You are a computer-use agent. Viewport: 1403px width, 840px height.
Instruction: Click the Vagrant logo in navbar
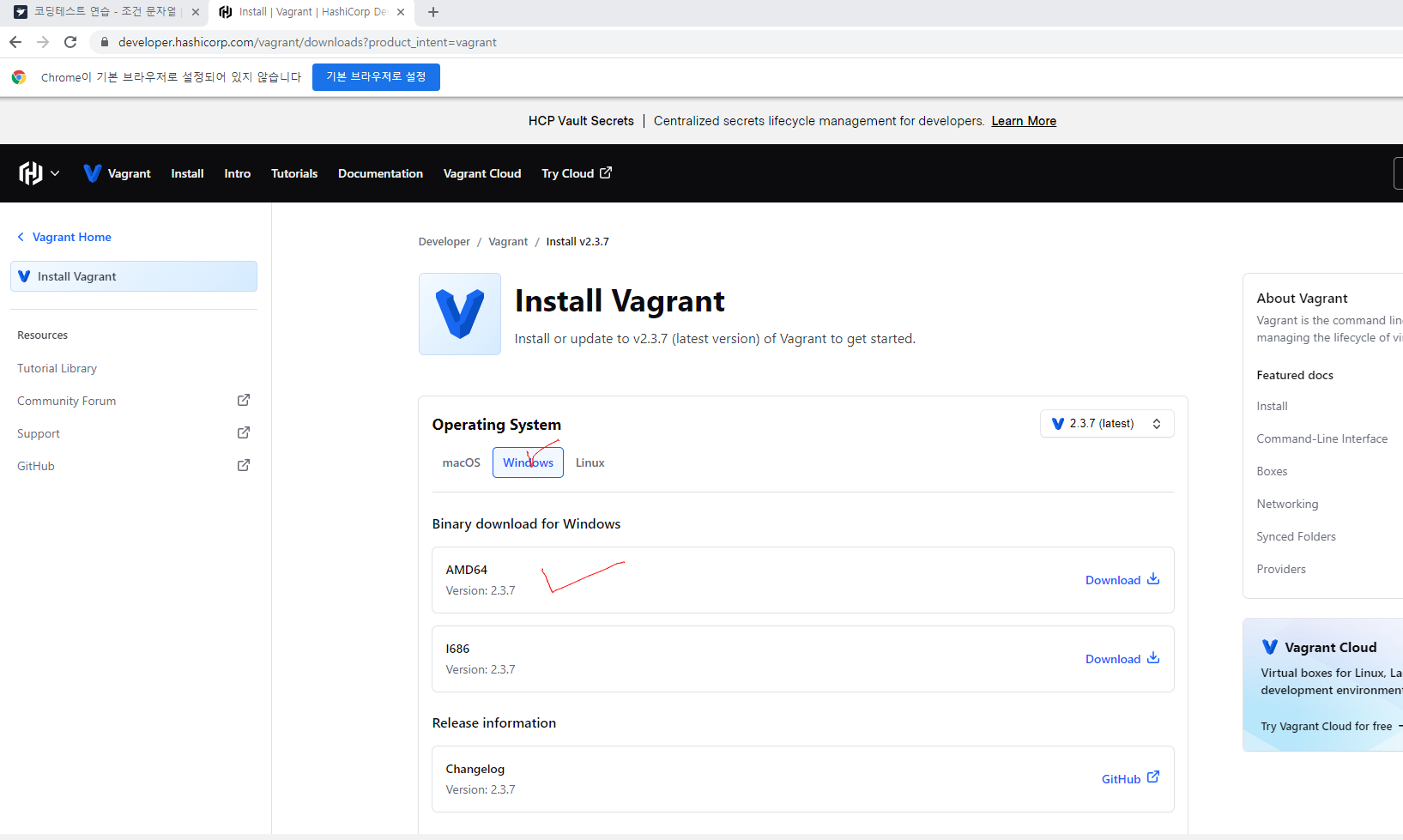pyautogui.click(x=92, y=173)
